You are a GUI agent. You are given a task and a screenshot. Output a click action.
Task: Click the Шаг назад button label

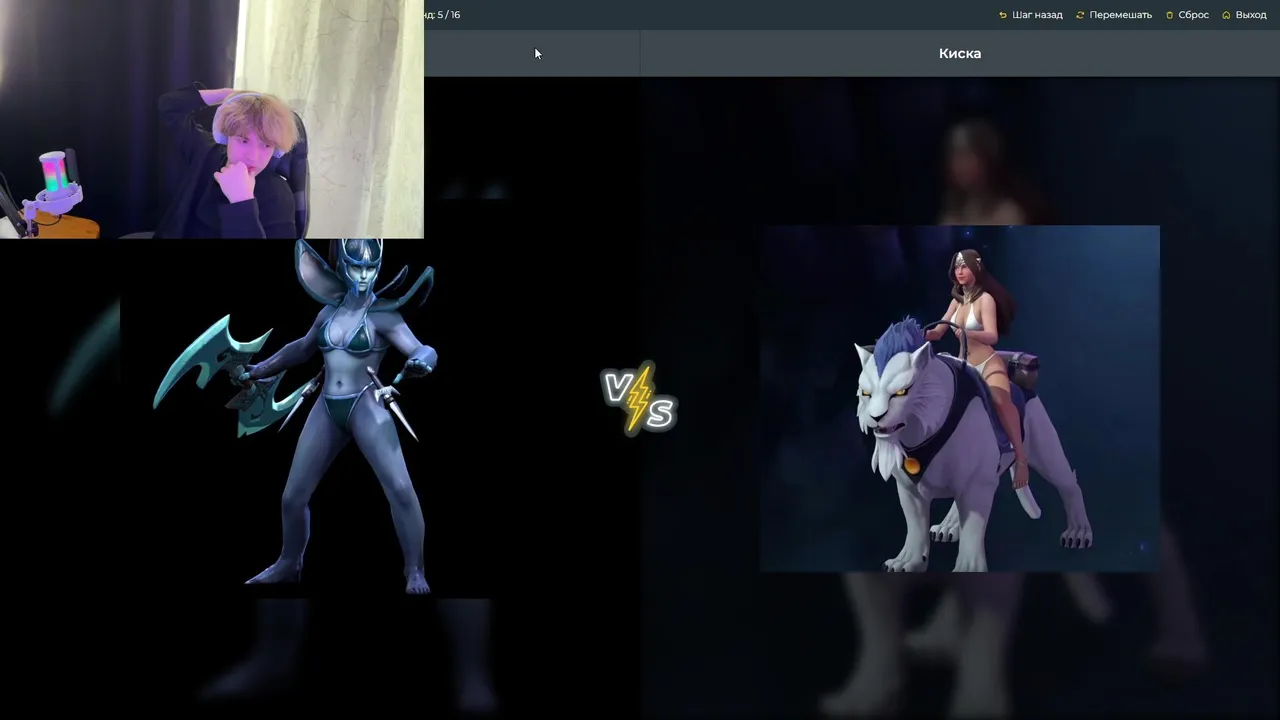click(1037, 15)
